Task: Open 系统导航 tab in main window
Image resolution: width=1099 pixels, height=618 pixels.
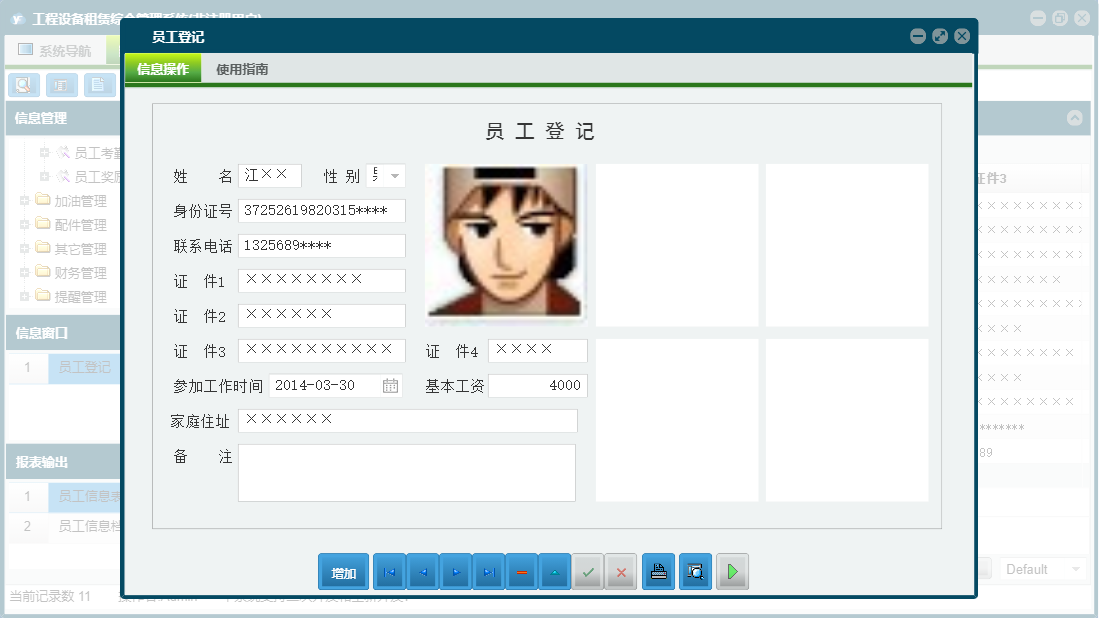Action: coord(55,50)
